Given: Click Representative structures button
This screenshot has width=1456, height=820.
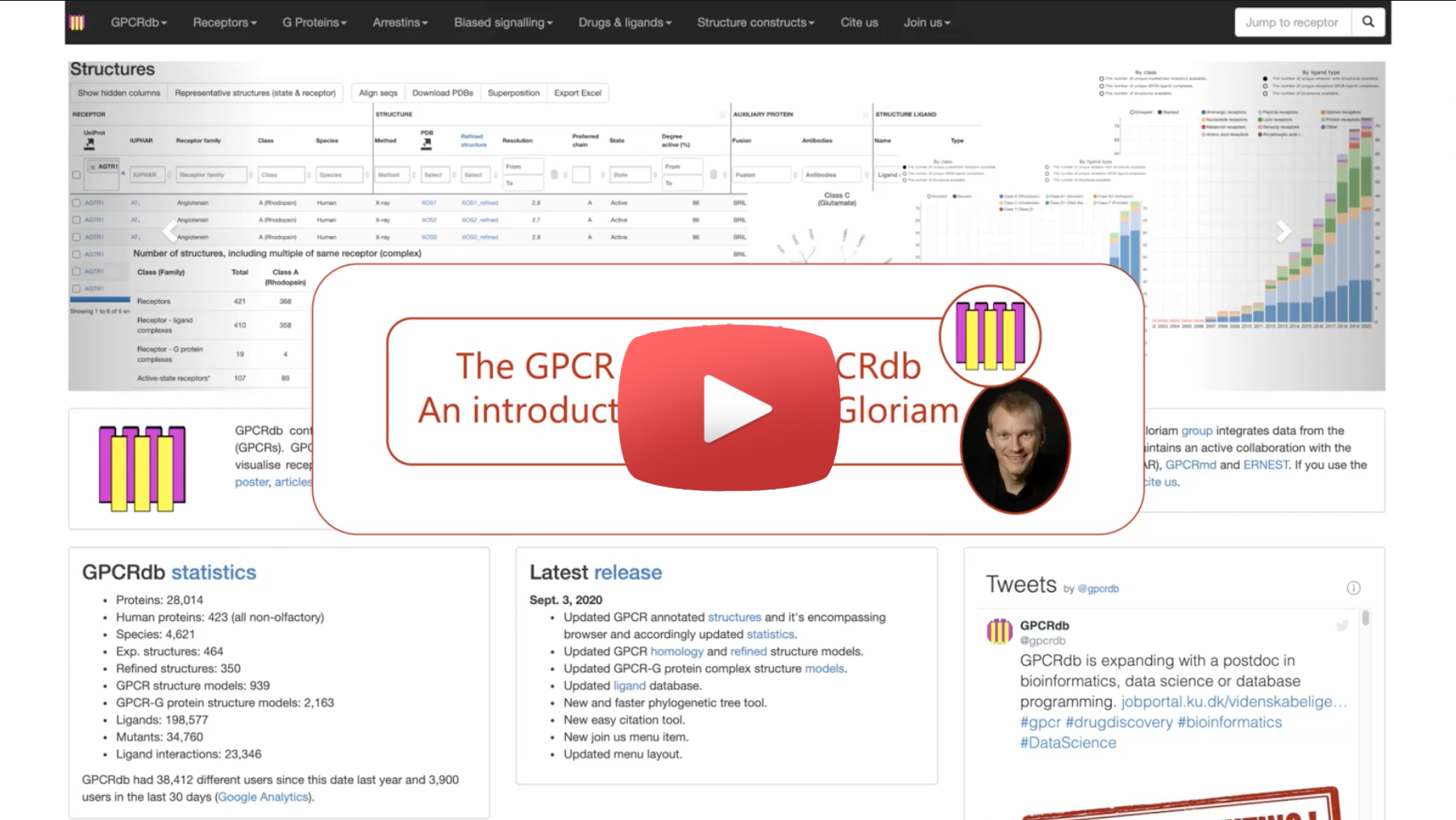Looking at the screenshot, I should (x=255, y=93).
